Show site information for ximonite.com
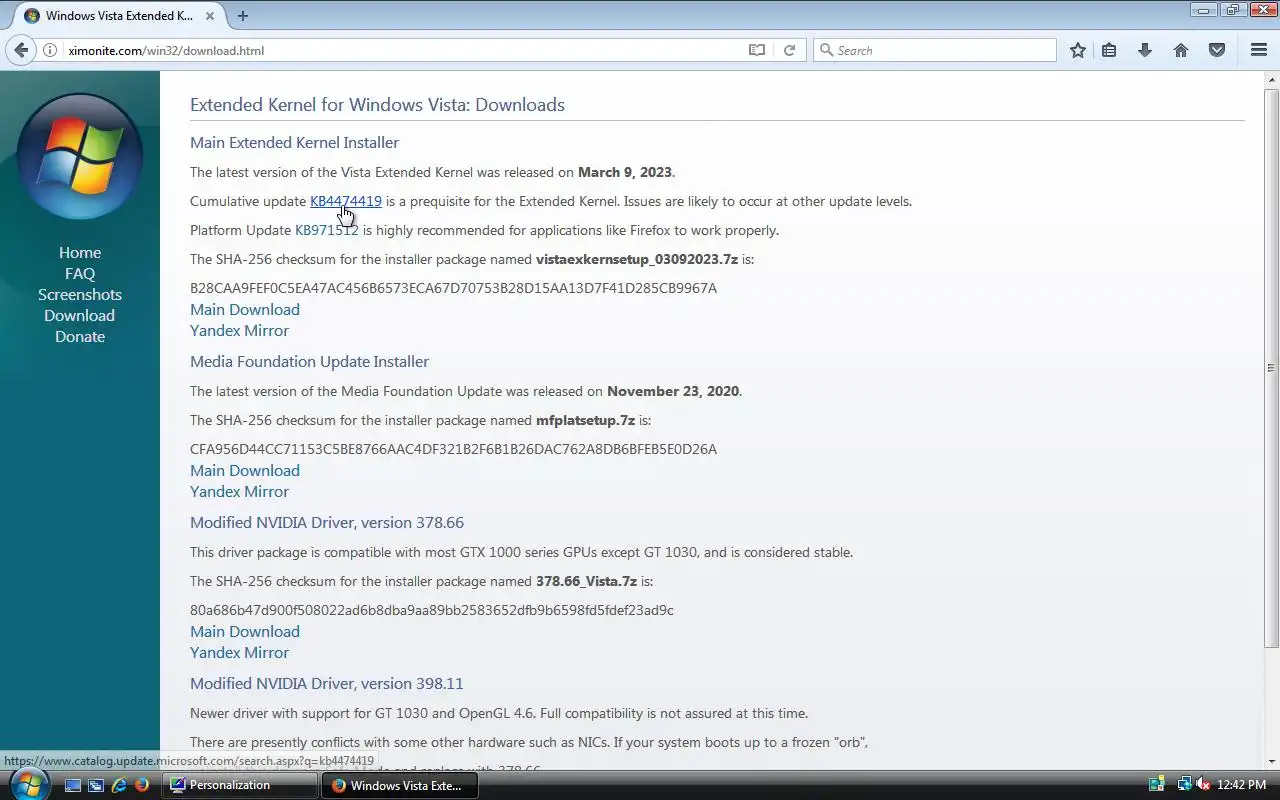Image resolution: width=1280 pixels, height=800 pixels. 50,50
